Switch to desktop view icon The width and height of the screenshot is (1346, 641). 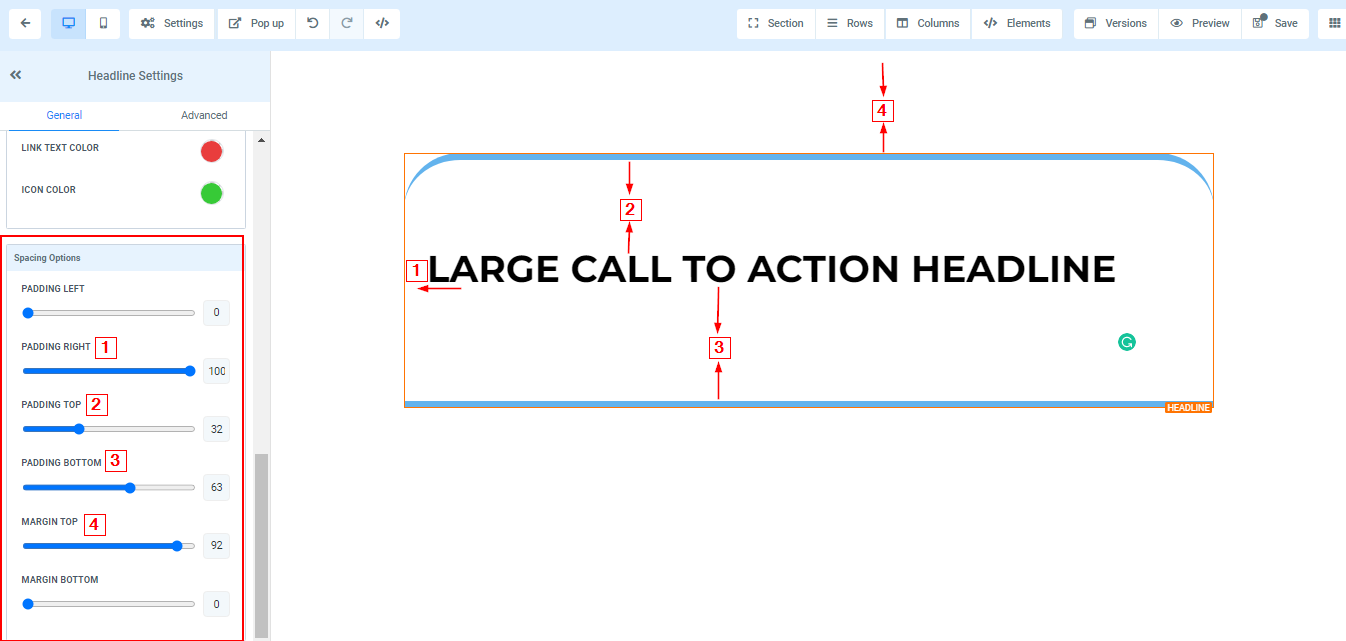pyautogui.click(x=69, y=23)
